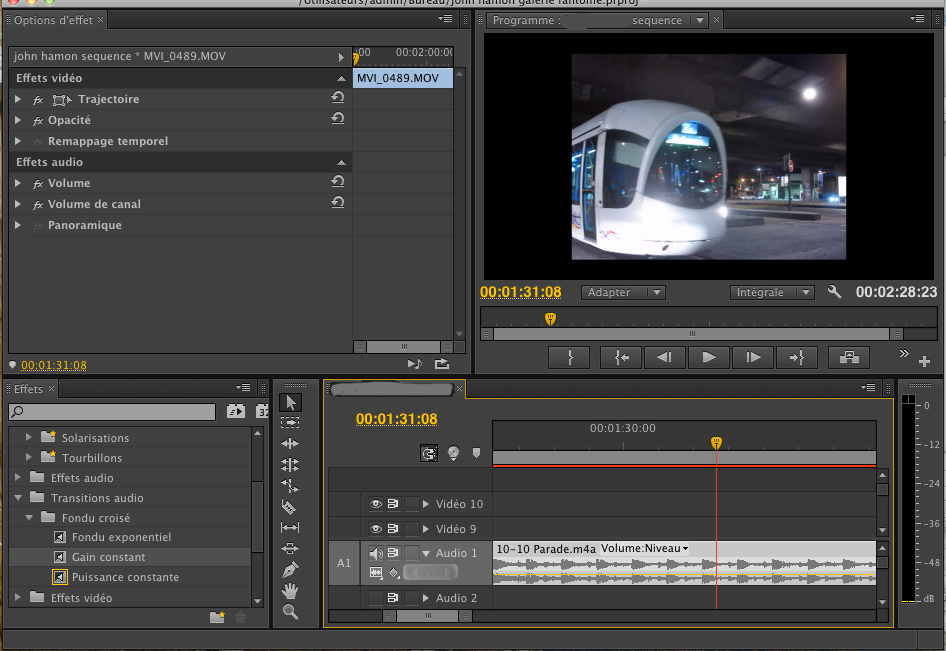Switch to the Effets panel tab

(29, 389)
